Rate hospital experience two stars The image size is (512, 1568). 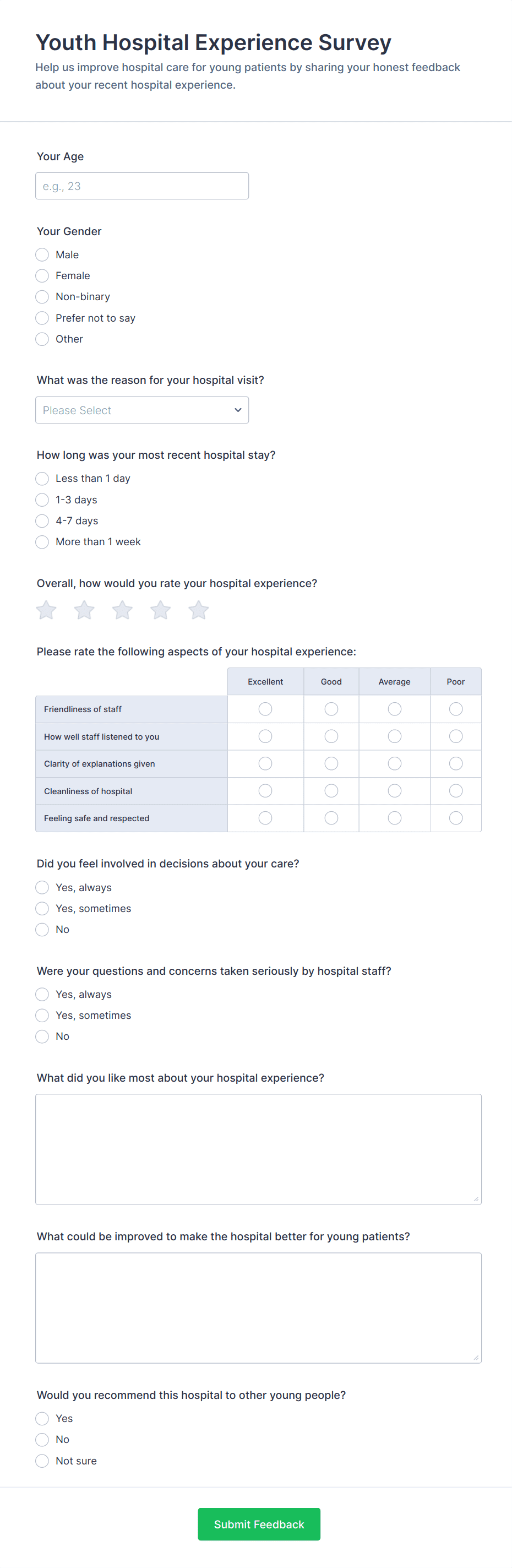(x=84, y=610)
